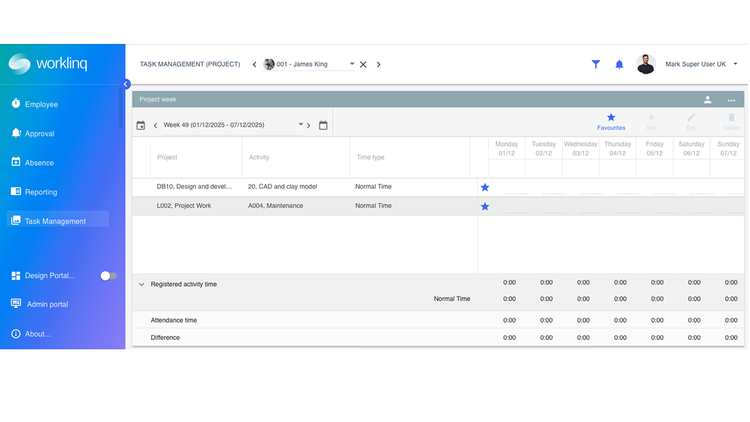Image resolution: width=750 pixels, height=422 pixels.
Task: Toggle the Design Portal switch
Action: [x=109, y=276]
